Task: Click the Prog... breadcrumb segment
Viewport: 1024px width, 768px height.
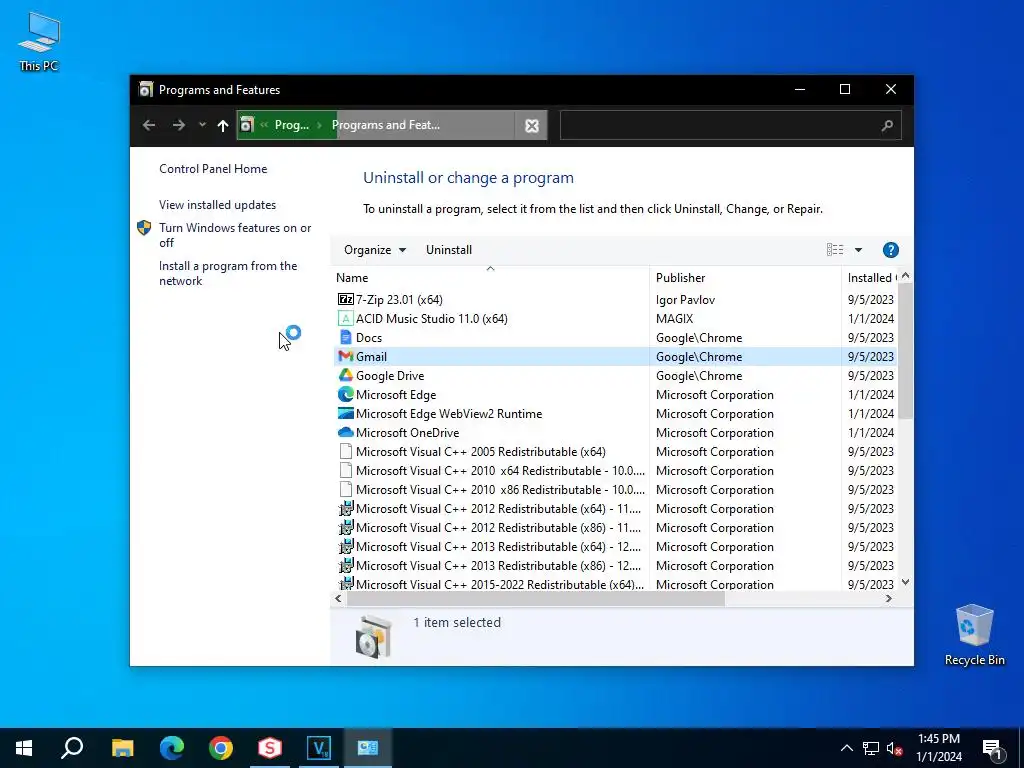Action: (x=291, y=125)
